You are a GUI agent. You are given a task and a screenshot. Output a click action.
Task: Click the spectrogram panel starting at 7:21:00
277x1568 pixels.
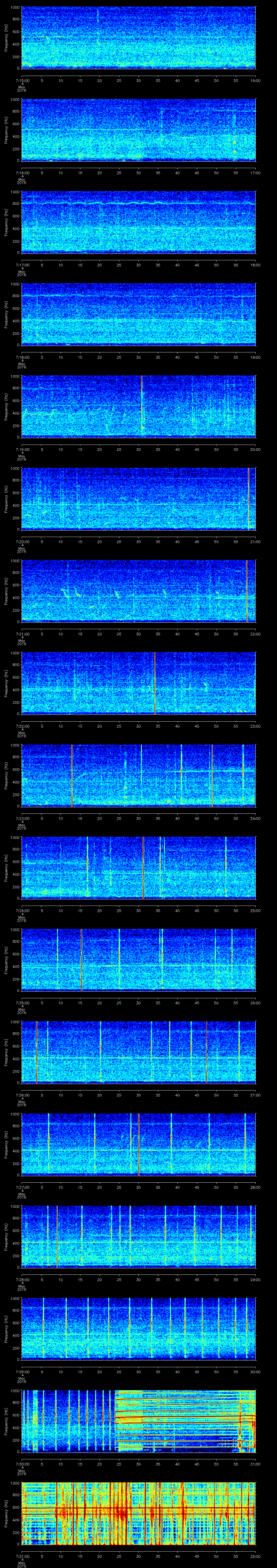pos(139,591)
